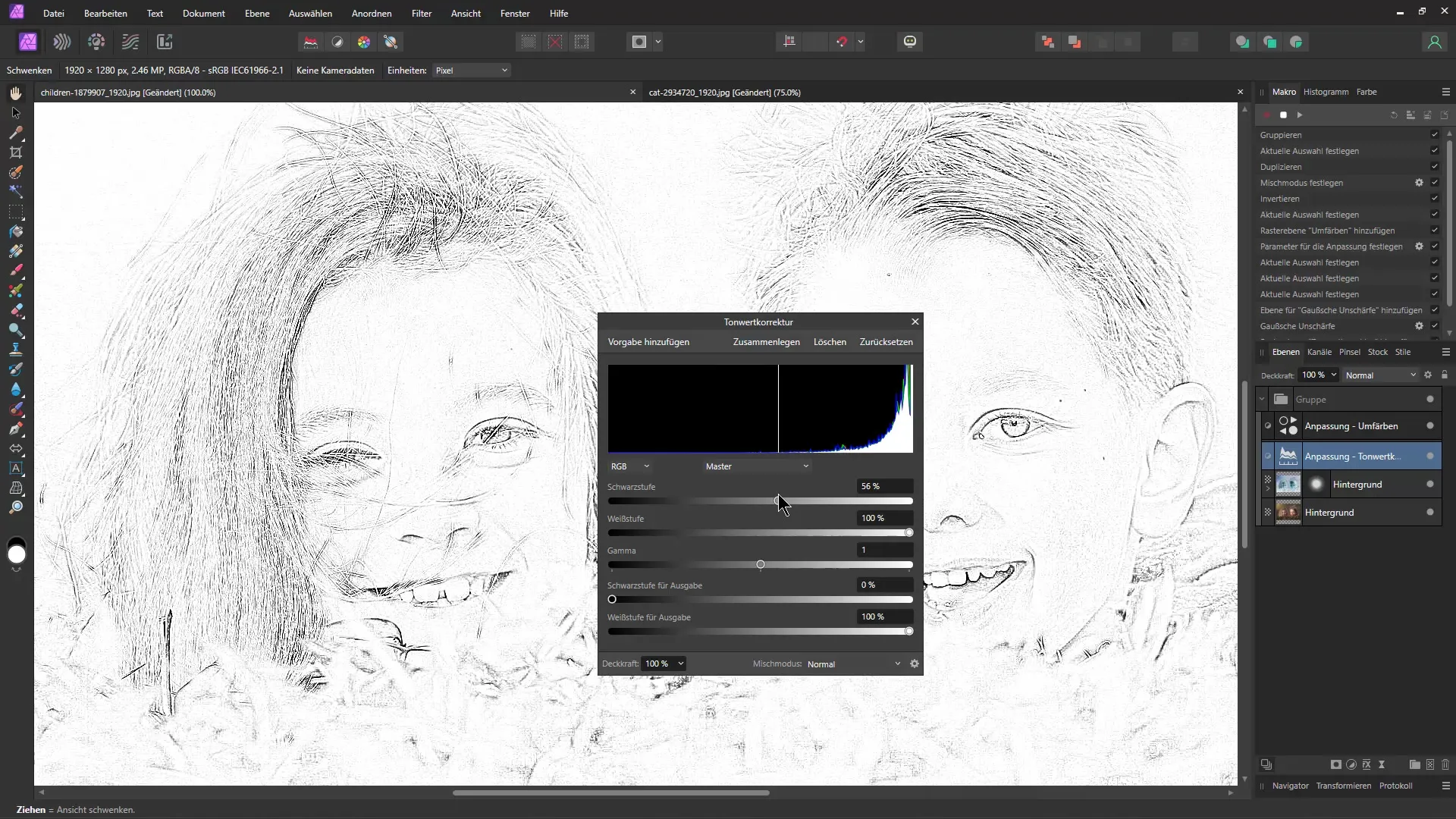Screen dimensions: 1456x819
Task: Open the Export Persona
Action: pyautogui.click(x=165, y=42)
